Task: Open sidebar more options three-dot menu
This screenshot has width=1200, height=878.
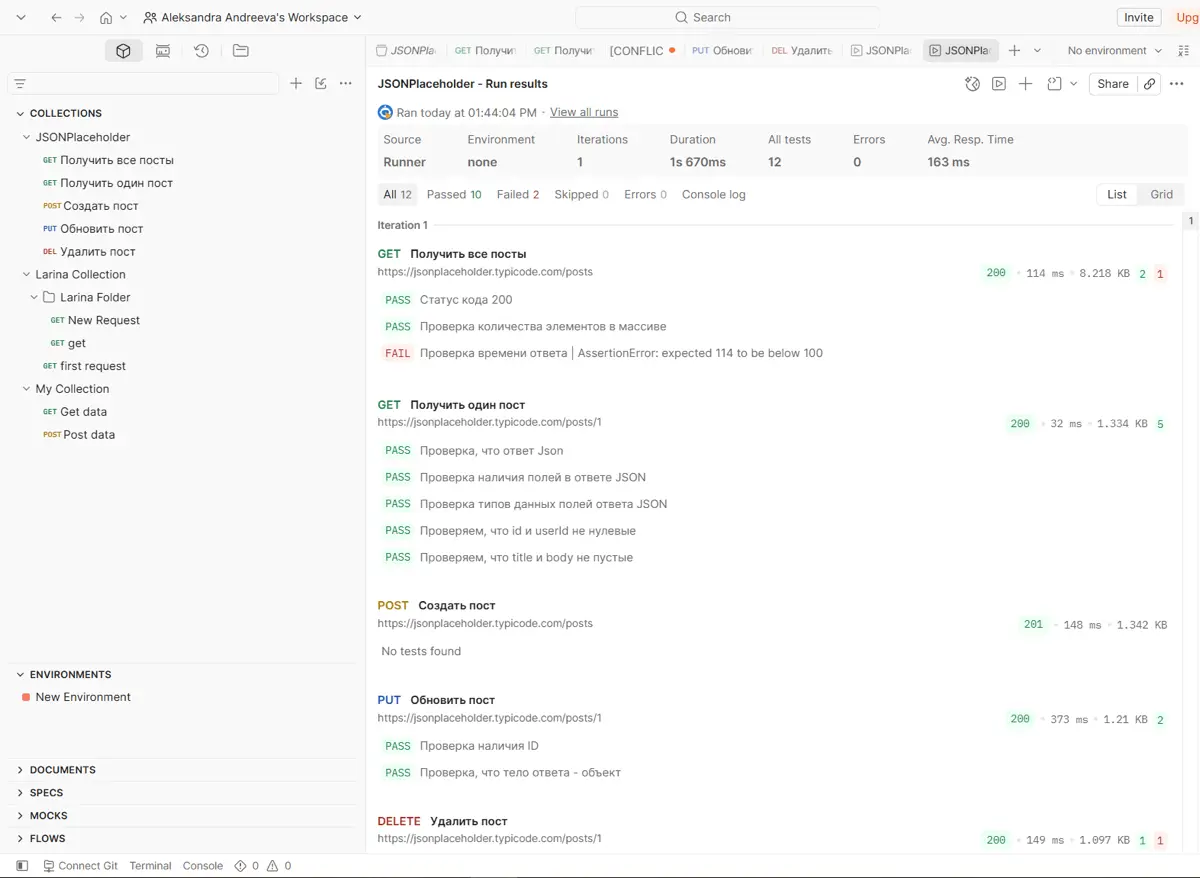Action: point(346,84)
